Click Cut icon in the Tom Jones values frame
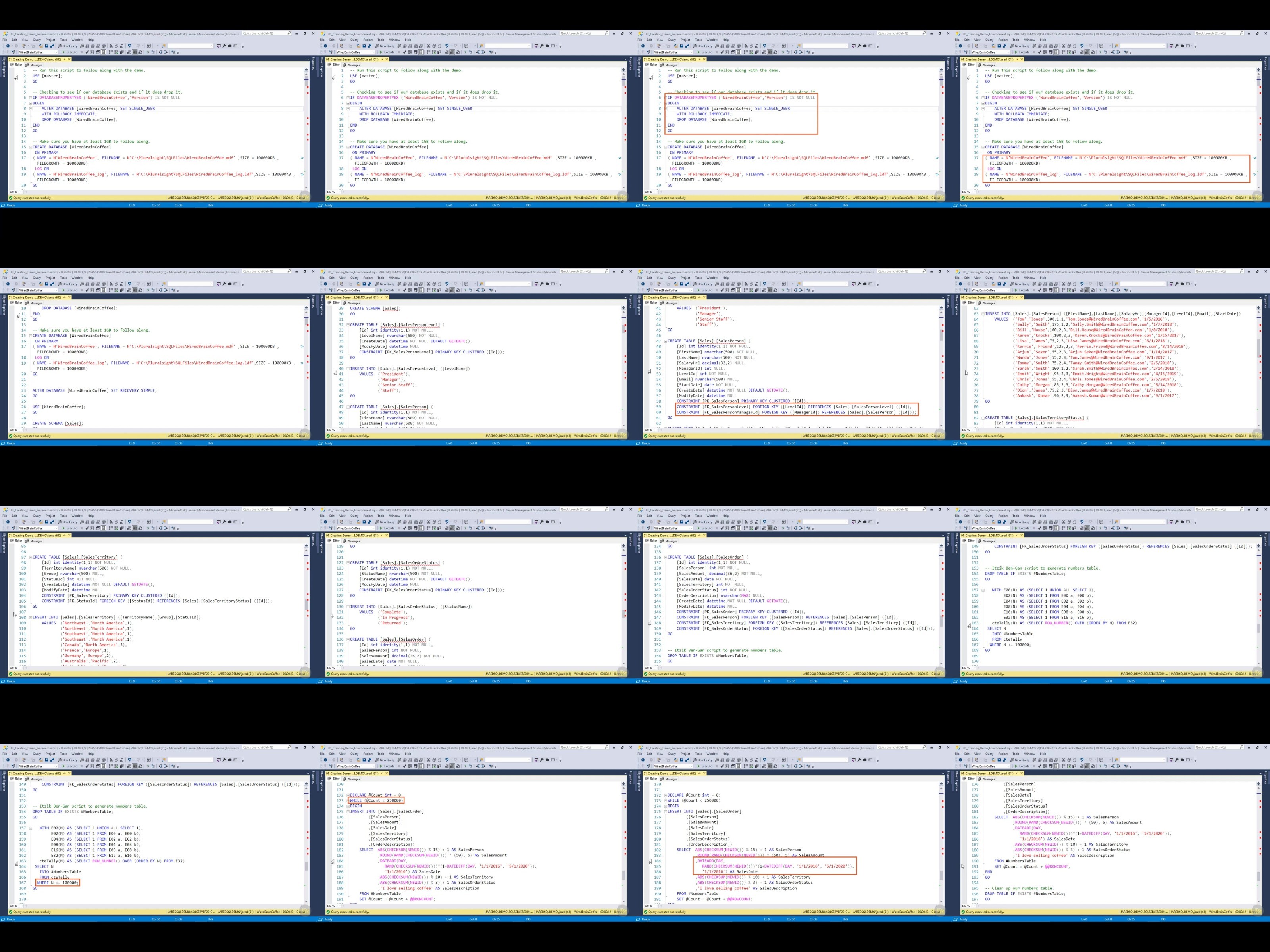Image resolution: width=1270 pixels, height=952 pixels. click(x=1063, y=284)
